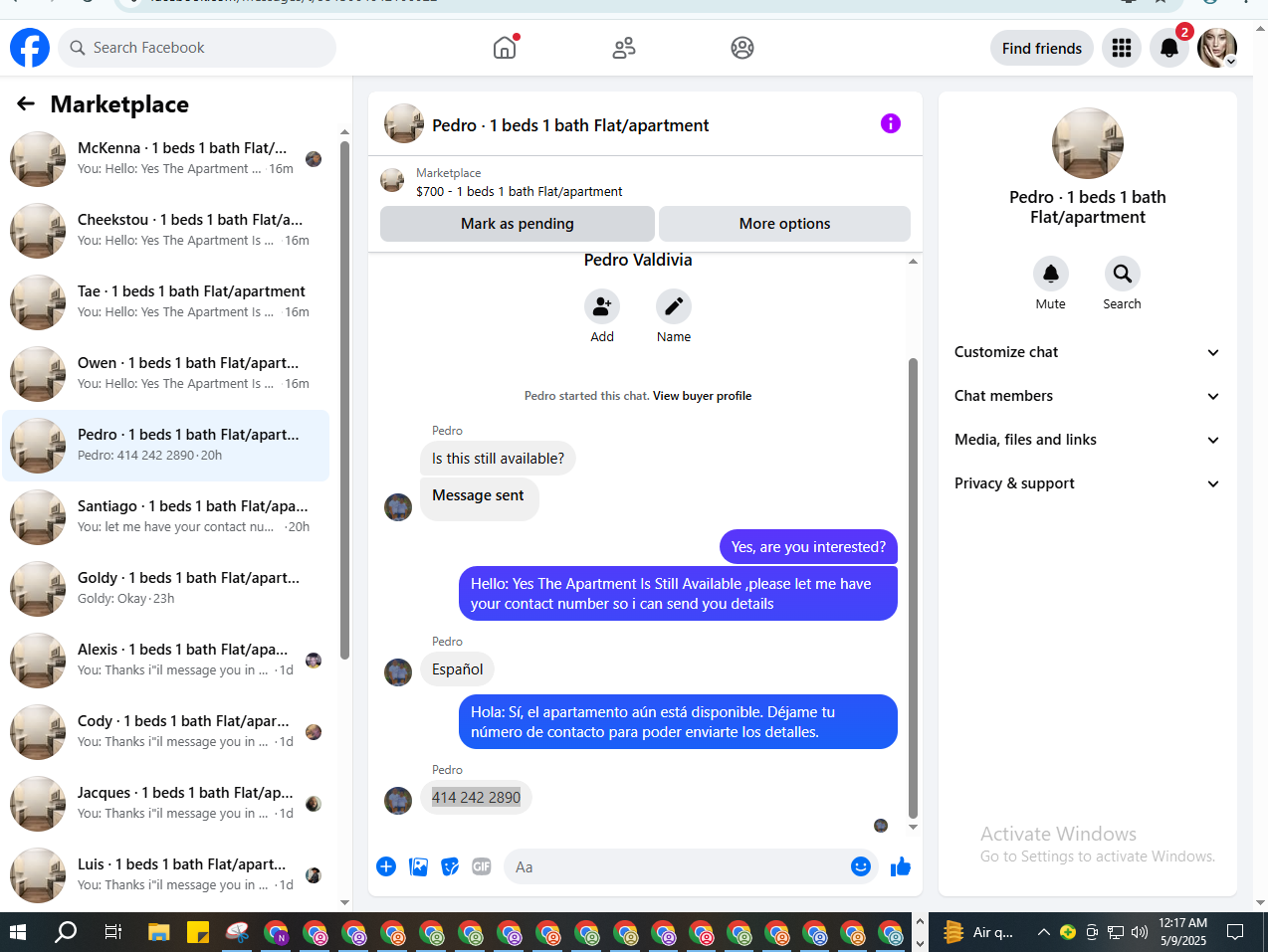Open the Groups icon in top navigation
Image resolution: width=1268 pixels, height=952 pixels.
pyautogui.click(x=742, y=48)
